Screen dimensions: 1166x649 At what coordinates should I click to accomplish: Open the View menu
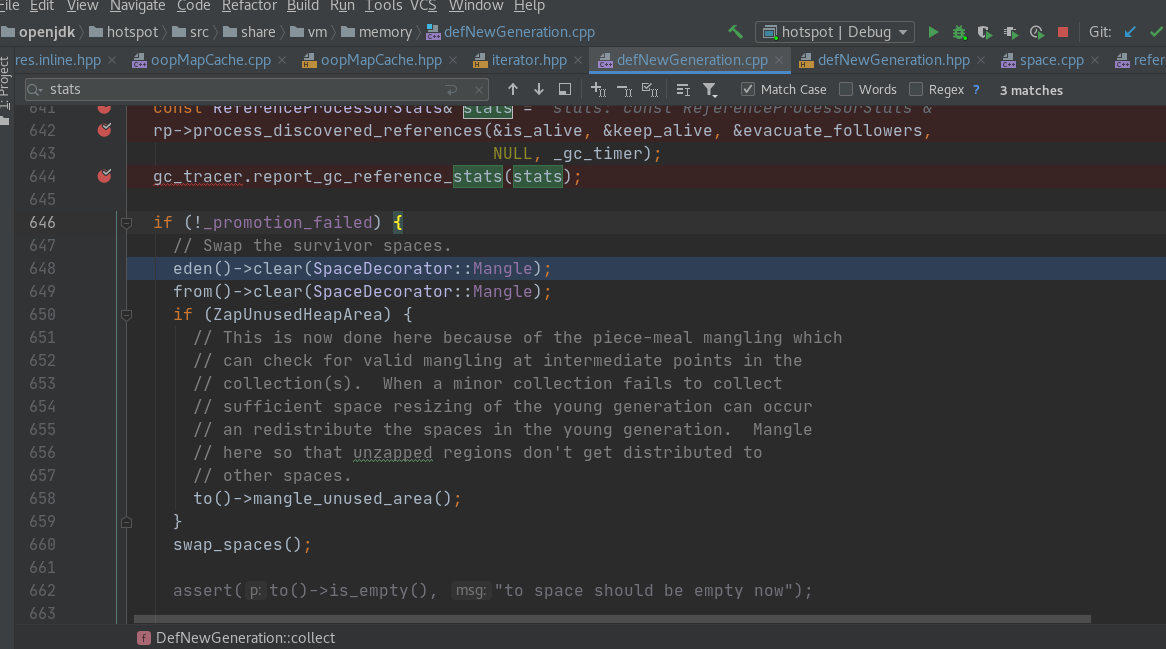pyautogui.click(x=82, y=6)
